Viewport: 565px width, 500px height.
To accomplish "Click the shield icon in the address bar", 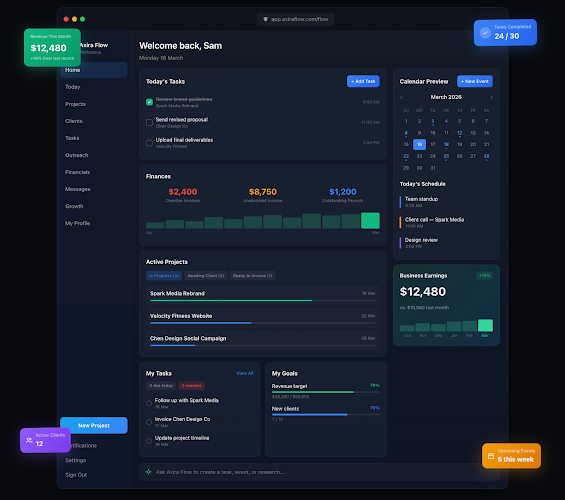I will click(x=266, y=19).
